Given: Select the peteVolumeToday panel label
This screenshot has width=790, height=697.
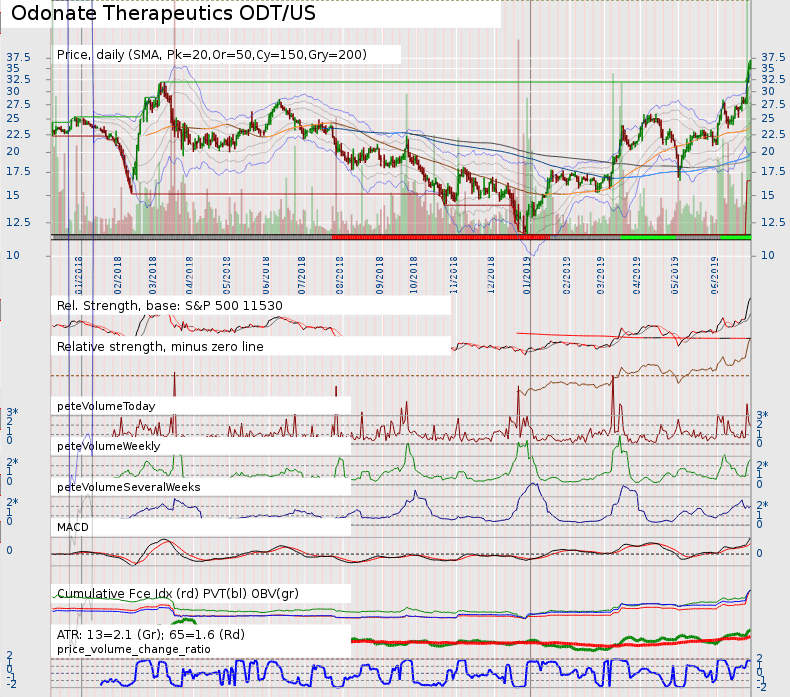Looking at the screenshot, I should coord(106,406).
